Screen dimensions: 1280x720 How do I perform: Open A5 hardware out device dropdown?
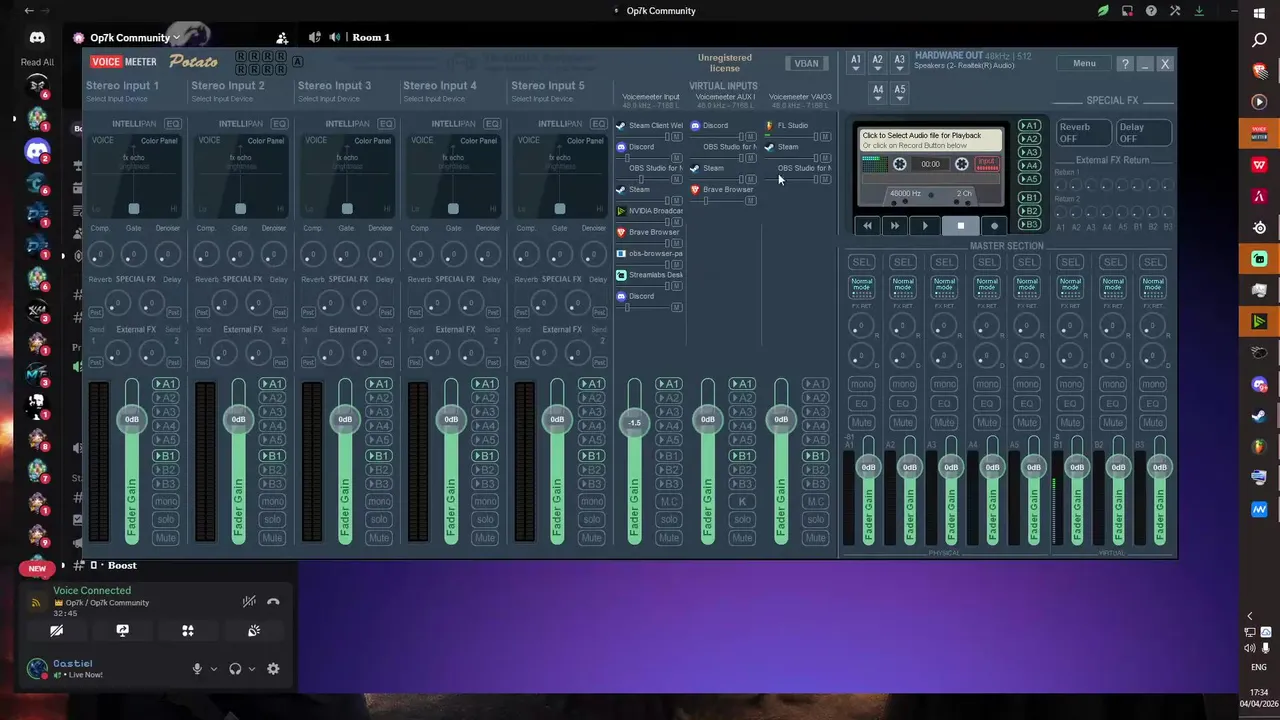tap(900, 91)
